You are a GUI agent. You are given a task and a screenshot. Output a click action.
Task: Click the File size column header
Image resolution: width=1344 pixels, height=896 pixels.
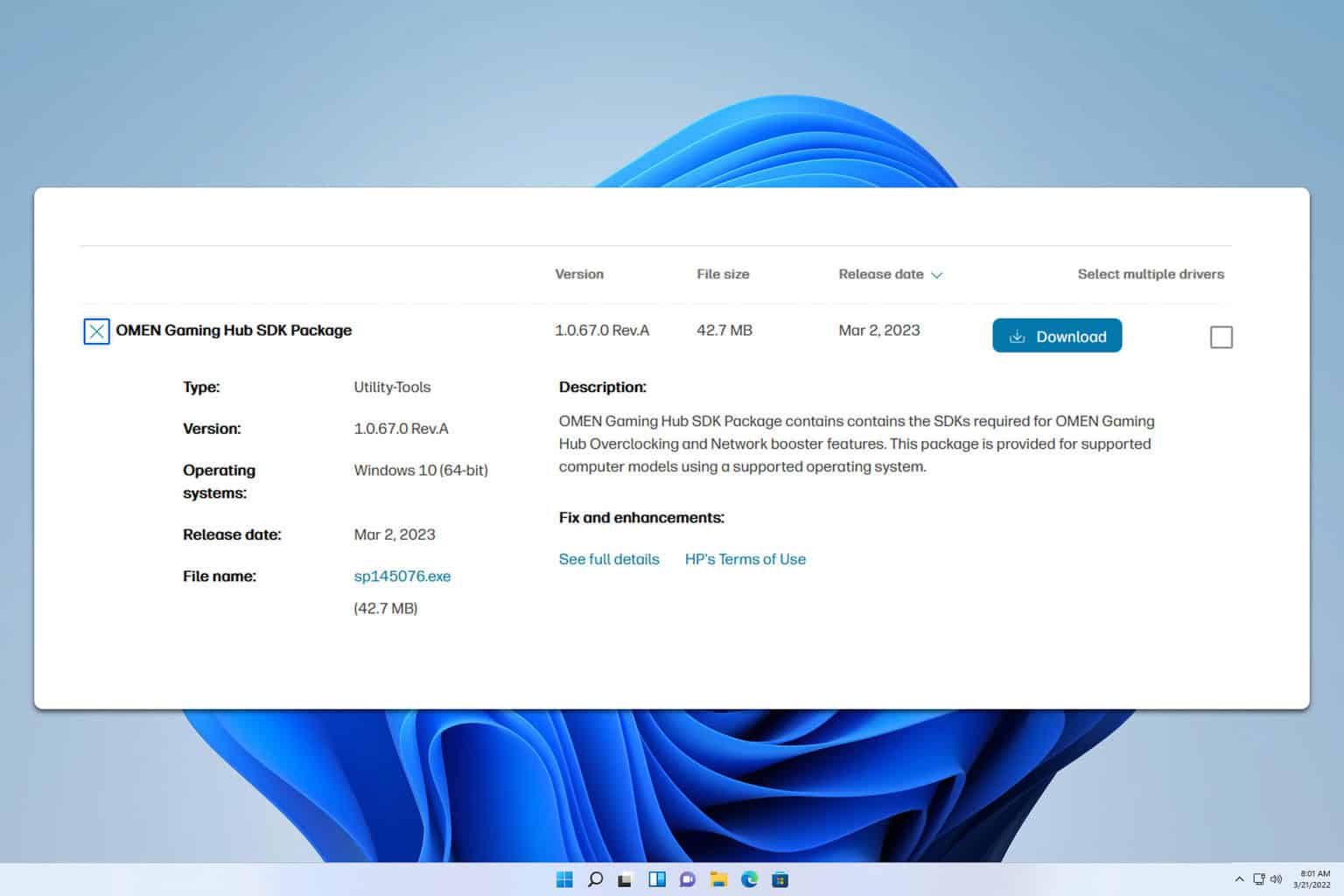click(x=723, y=274)
